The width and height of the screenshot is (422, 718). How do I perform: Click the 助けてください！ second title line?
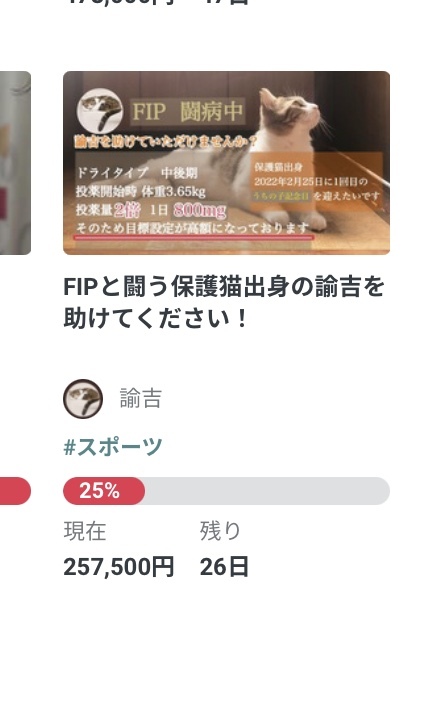156,318
